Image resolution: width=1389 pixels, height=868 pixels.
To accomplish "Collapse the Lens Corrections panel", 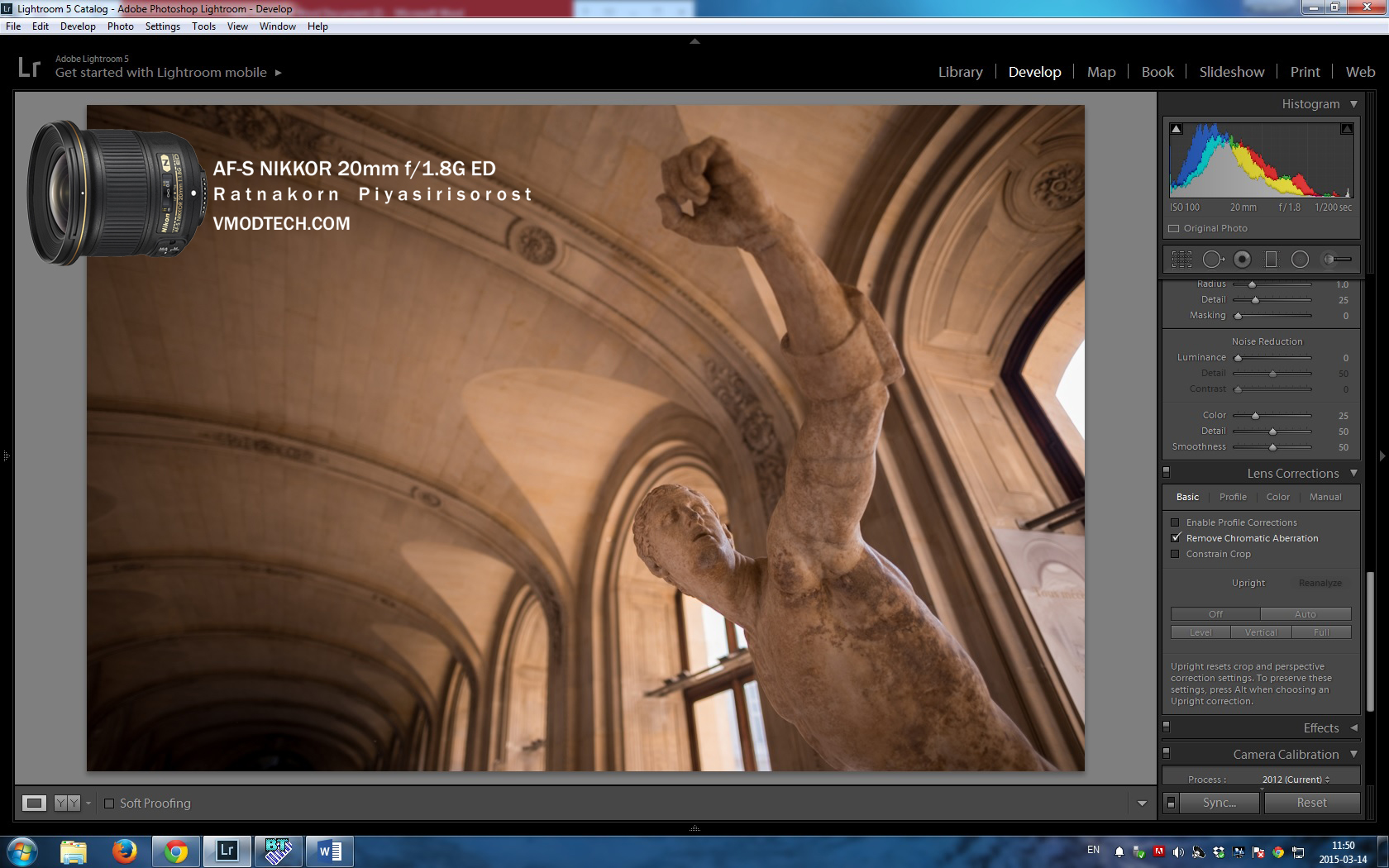I will (1353, 474).
